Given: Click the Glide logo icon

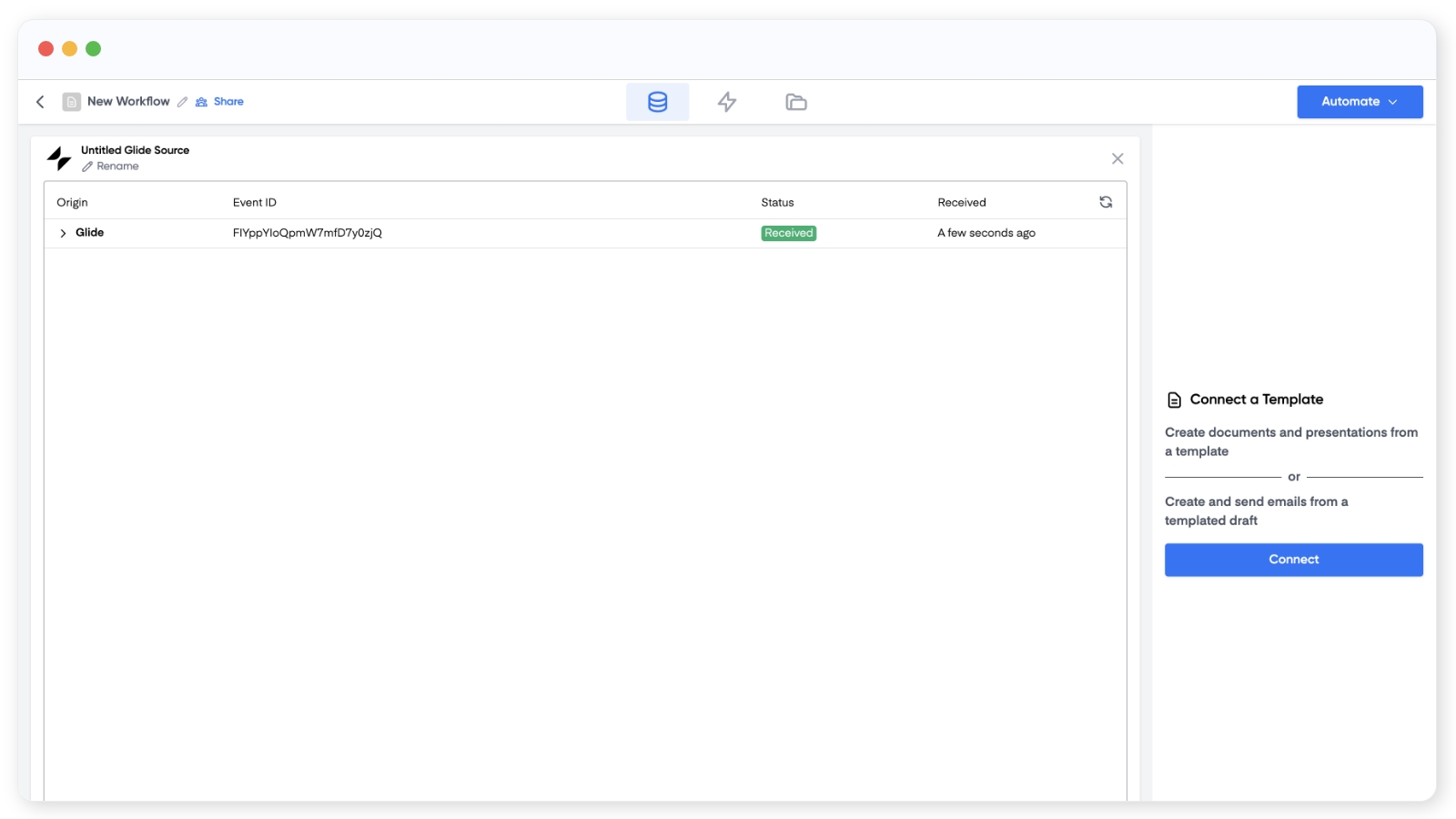Looking at the screenshot, I should pos(59,158).
